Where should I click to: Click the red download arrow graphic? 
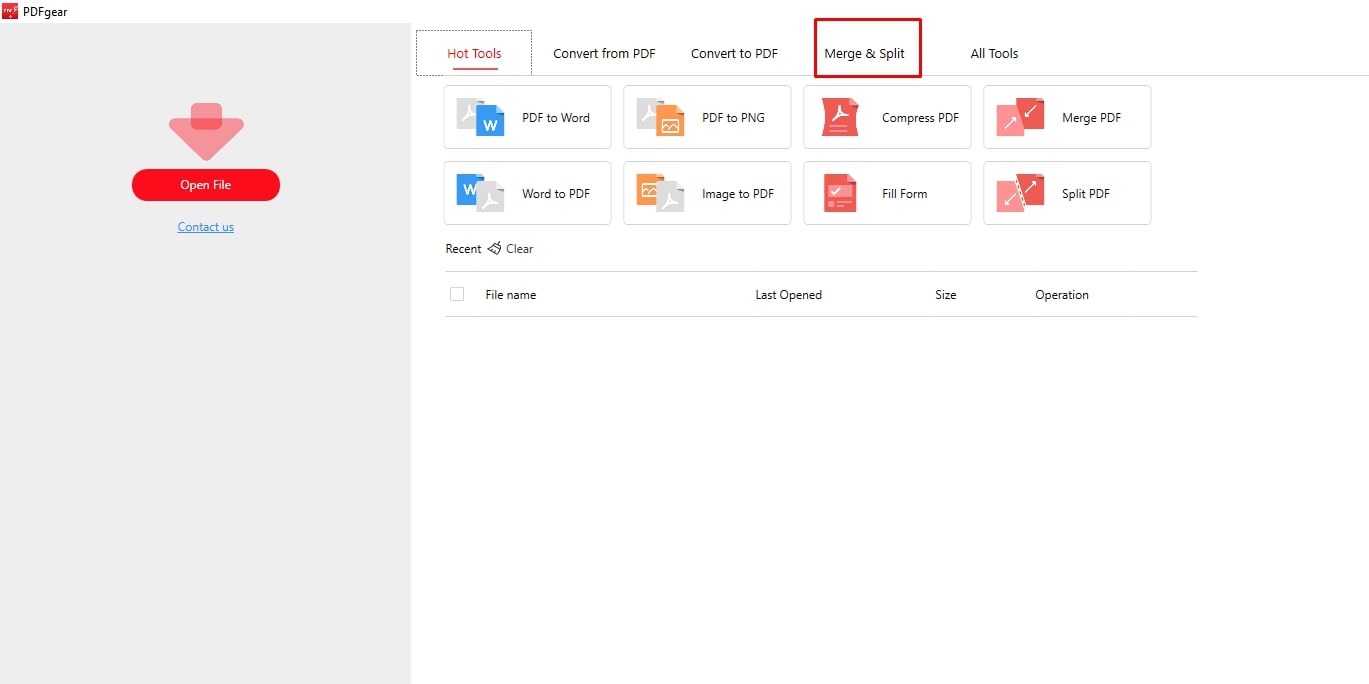tap(205, 130)
